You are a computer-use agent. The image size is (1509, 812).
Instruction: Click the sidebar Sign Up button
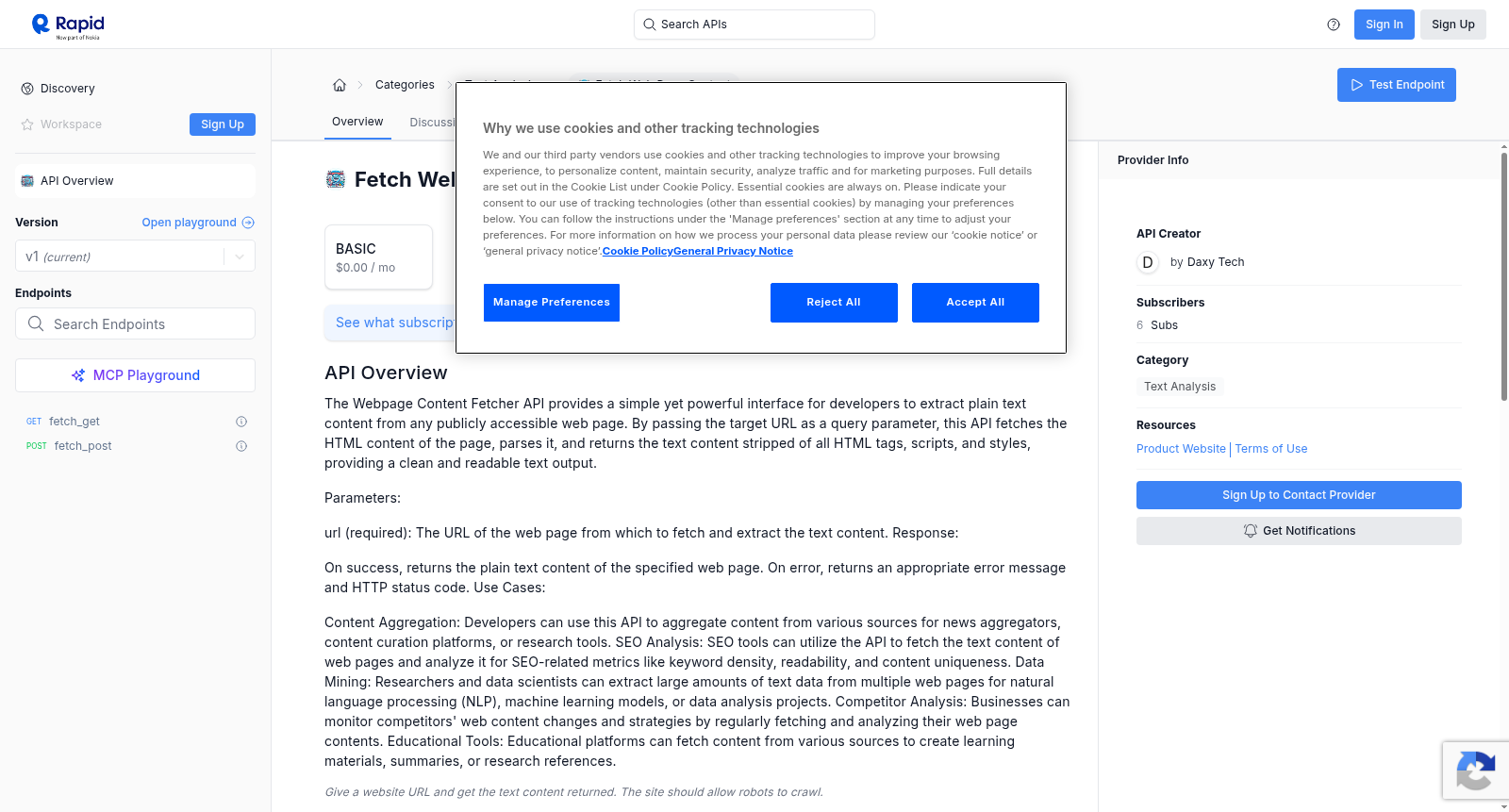(x=223, y=124)
